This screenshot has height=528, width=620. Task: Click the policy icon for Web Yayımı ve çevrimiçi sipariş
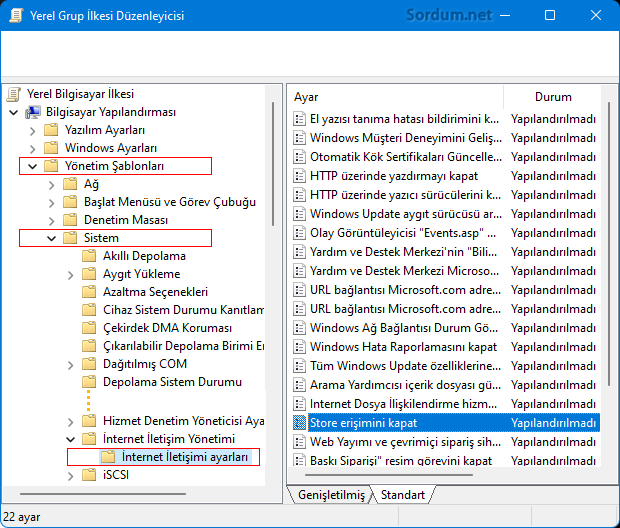(x=299, y=442)
